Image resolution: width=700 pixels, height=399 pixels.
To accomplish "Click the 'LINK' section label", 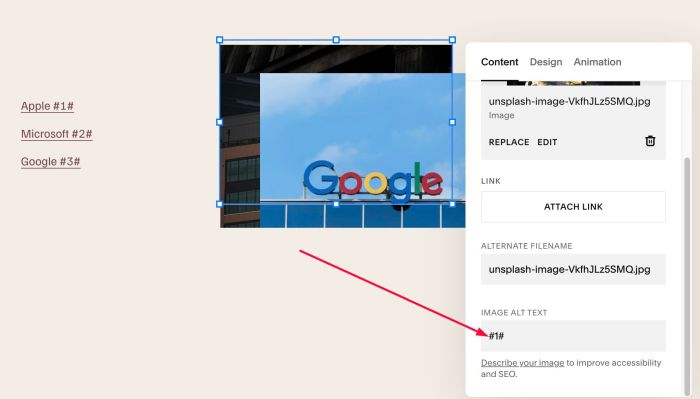I will (491, 181).
